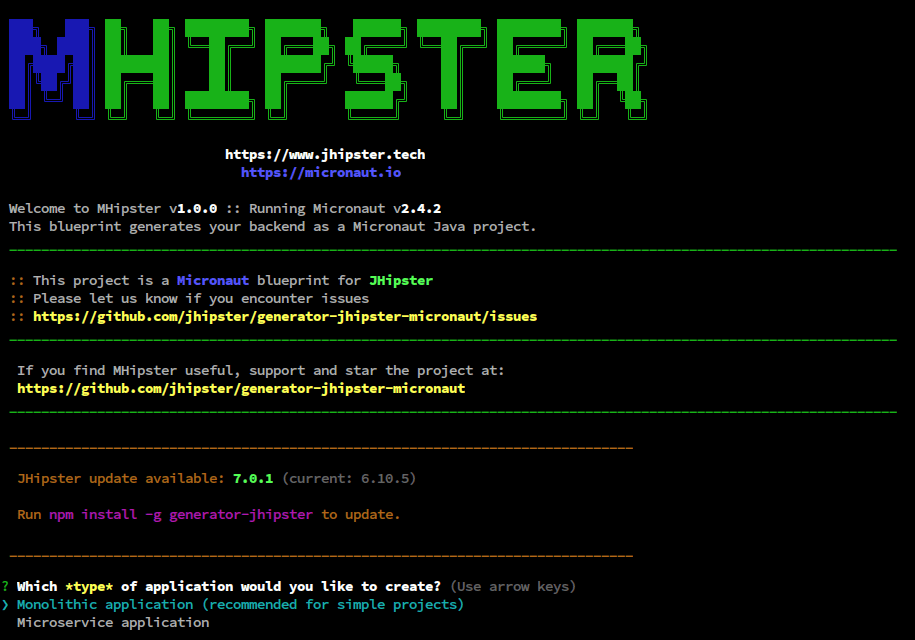This screenshot has height=640, width=915.
Task: Click 'Please let us know if you encounter issues'
Action: click(x=201, y=299)
